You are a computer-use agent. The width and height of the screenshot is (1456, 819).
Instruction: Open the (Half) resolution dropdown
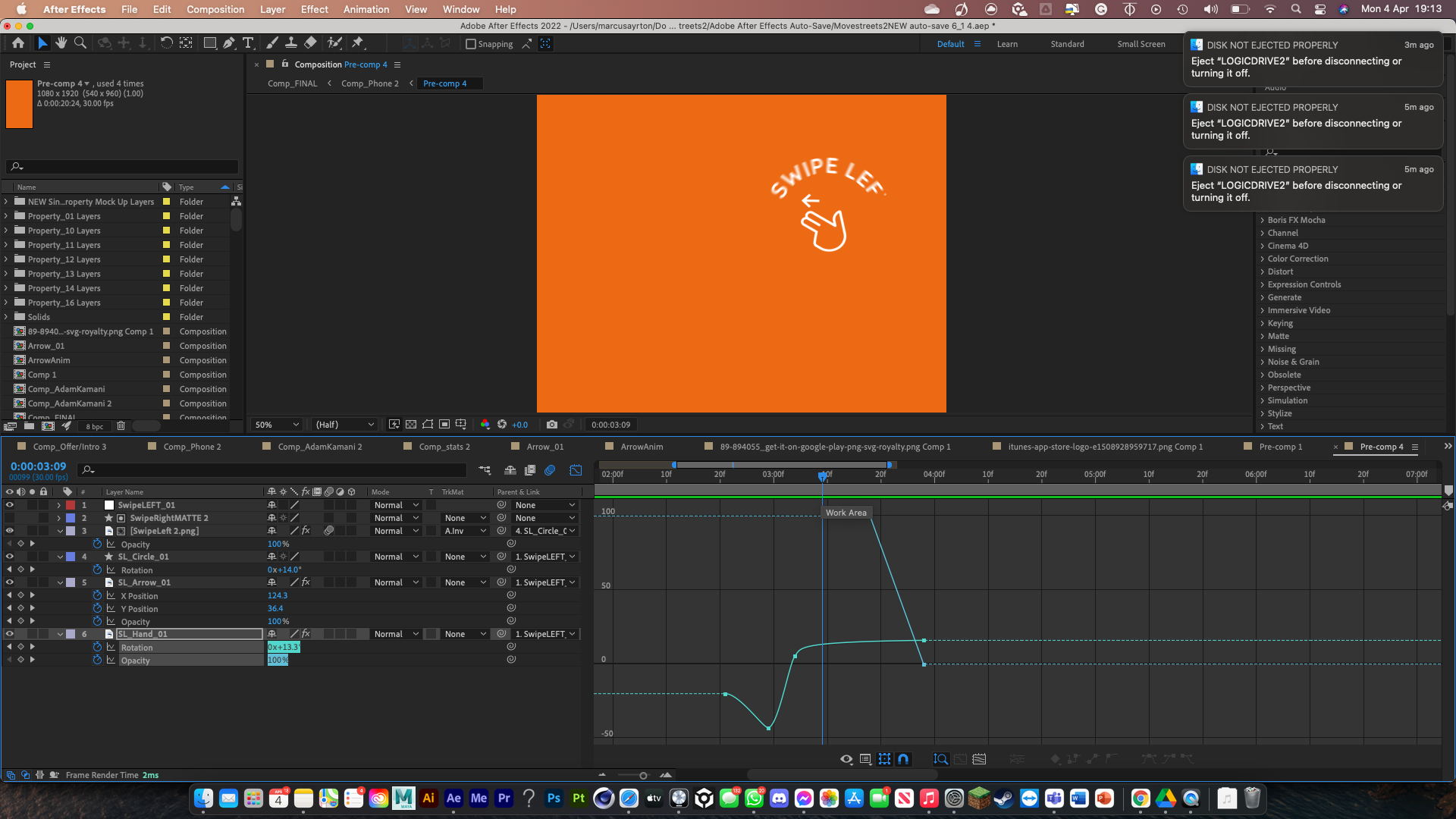tap(345, 425)
